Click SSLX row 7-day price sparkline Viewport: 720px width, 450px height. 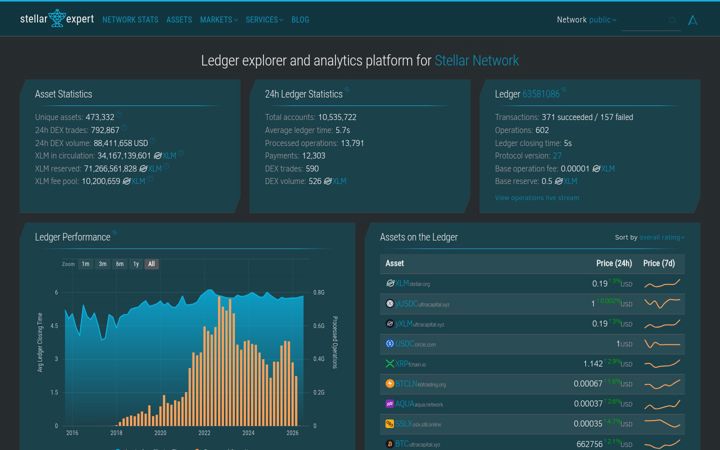(x=662, y=423)
